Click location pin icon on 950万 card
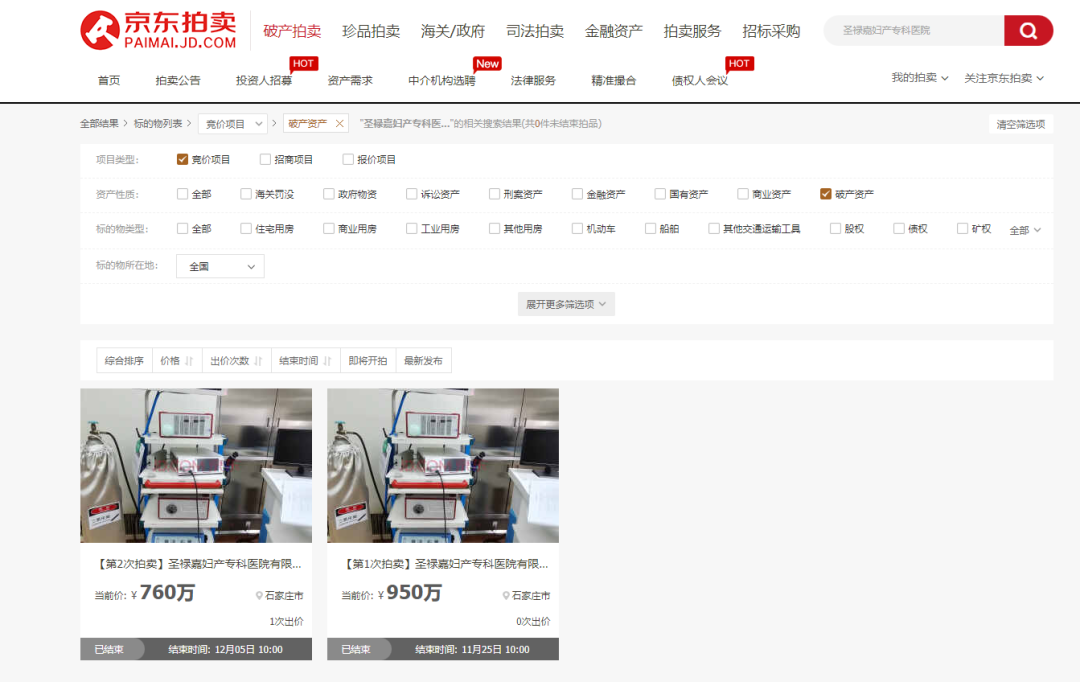This screenshot has width=1080, height=682. point(506,596)
